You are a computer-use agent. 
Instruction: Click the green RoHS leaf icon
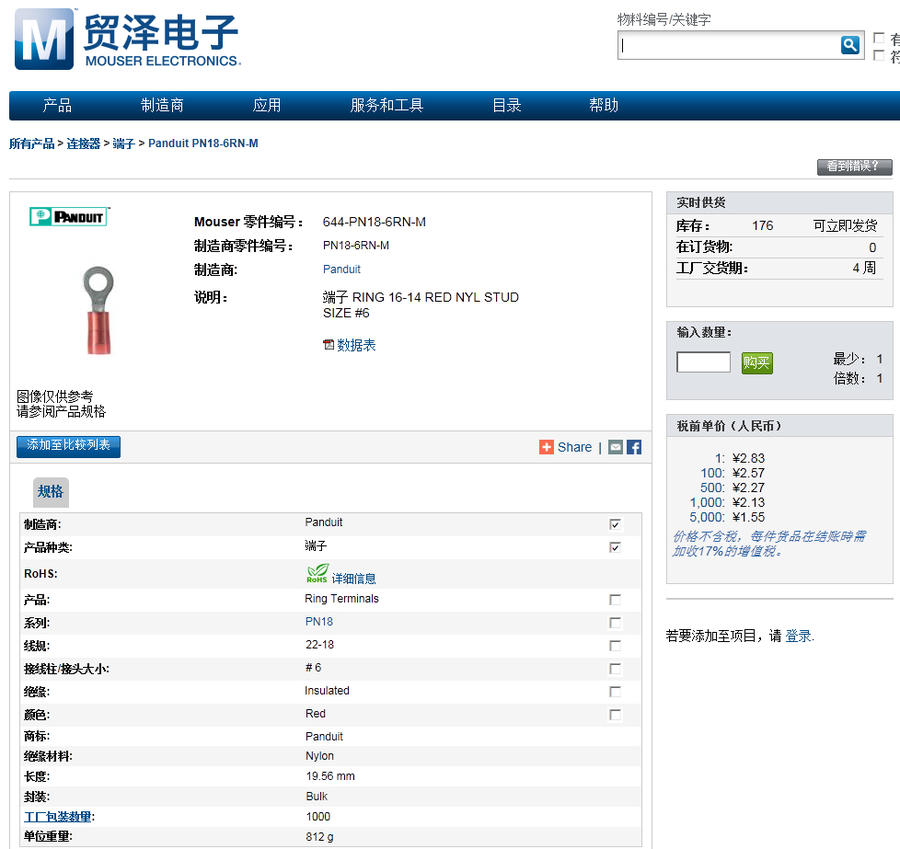pos(317,575)
